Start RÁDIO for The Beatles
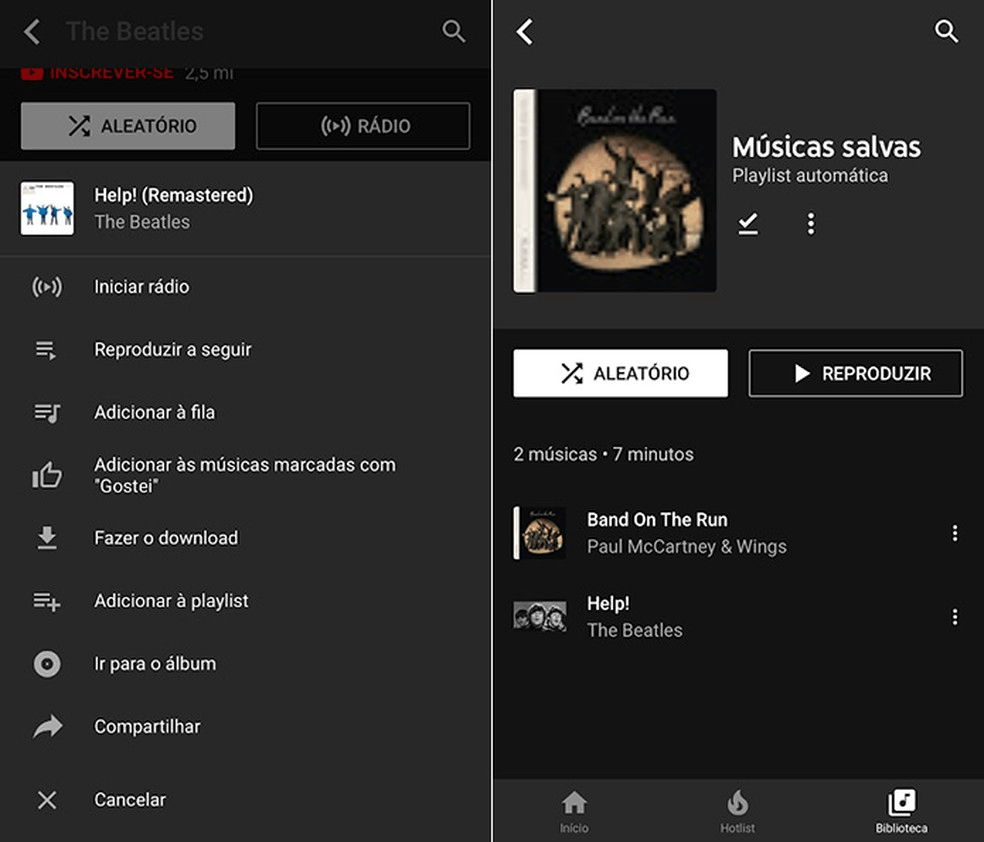The image size is (984, 842). tap(362, 125)
